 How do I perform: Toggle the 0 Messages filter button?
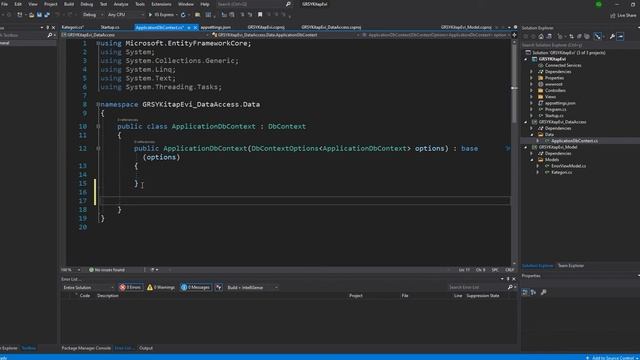(x=196, y=287)
